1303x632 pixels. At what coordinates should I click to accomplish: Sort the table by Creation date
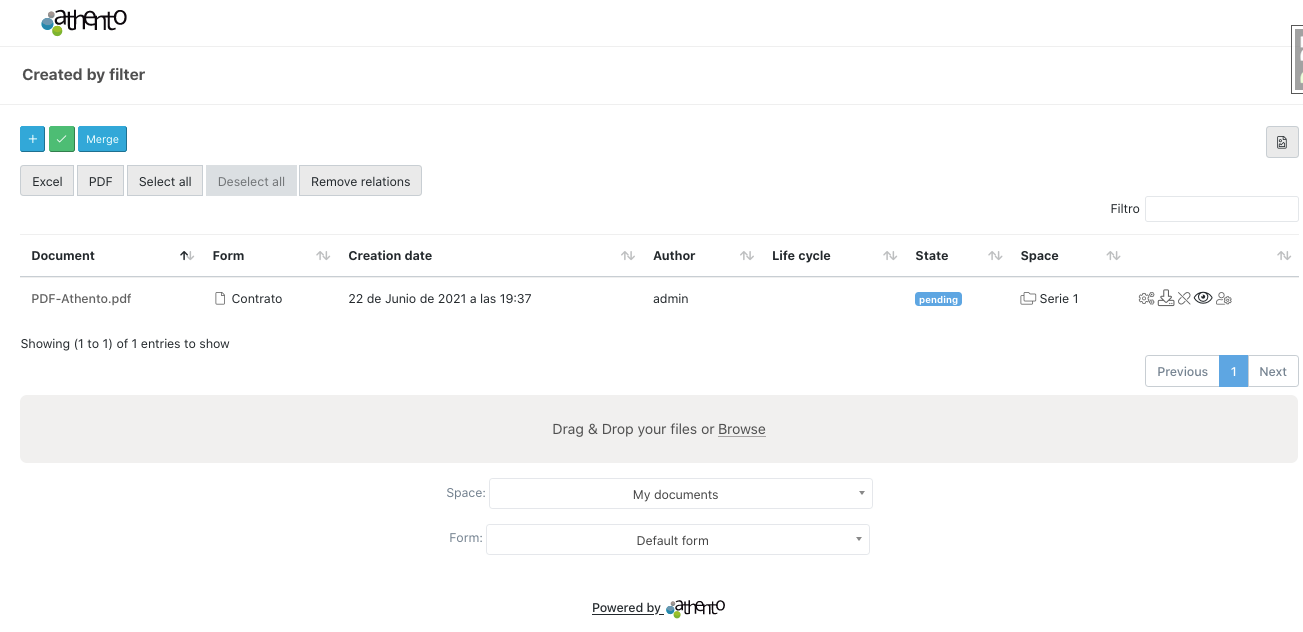point(390,256)
